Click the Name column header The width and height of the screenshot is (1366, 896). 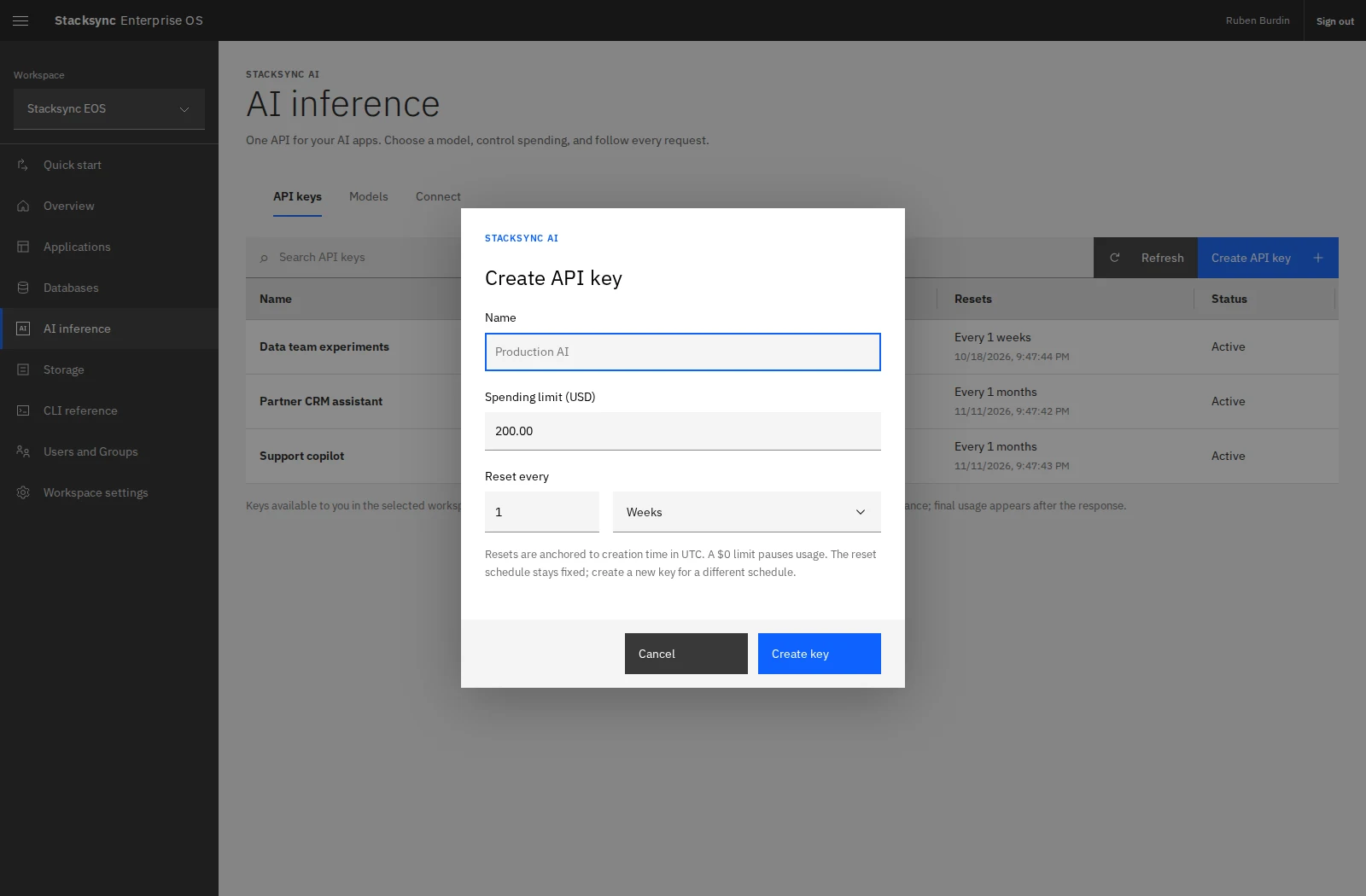[276, 299]
